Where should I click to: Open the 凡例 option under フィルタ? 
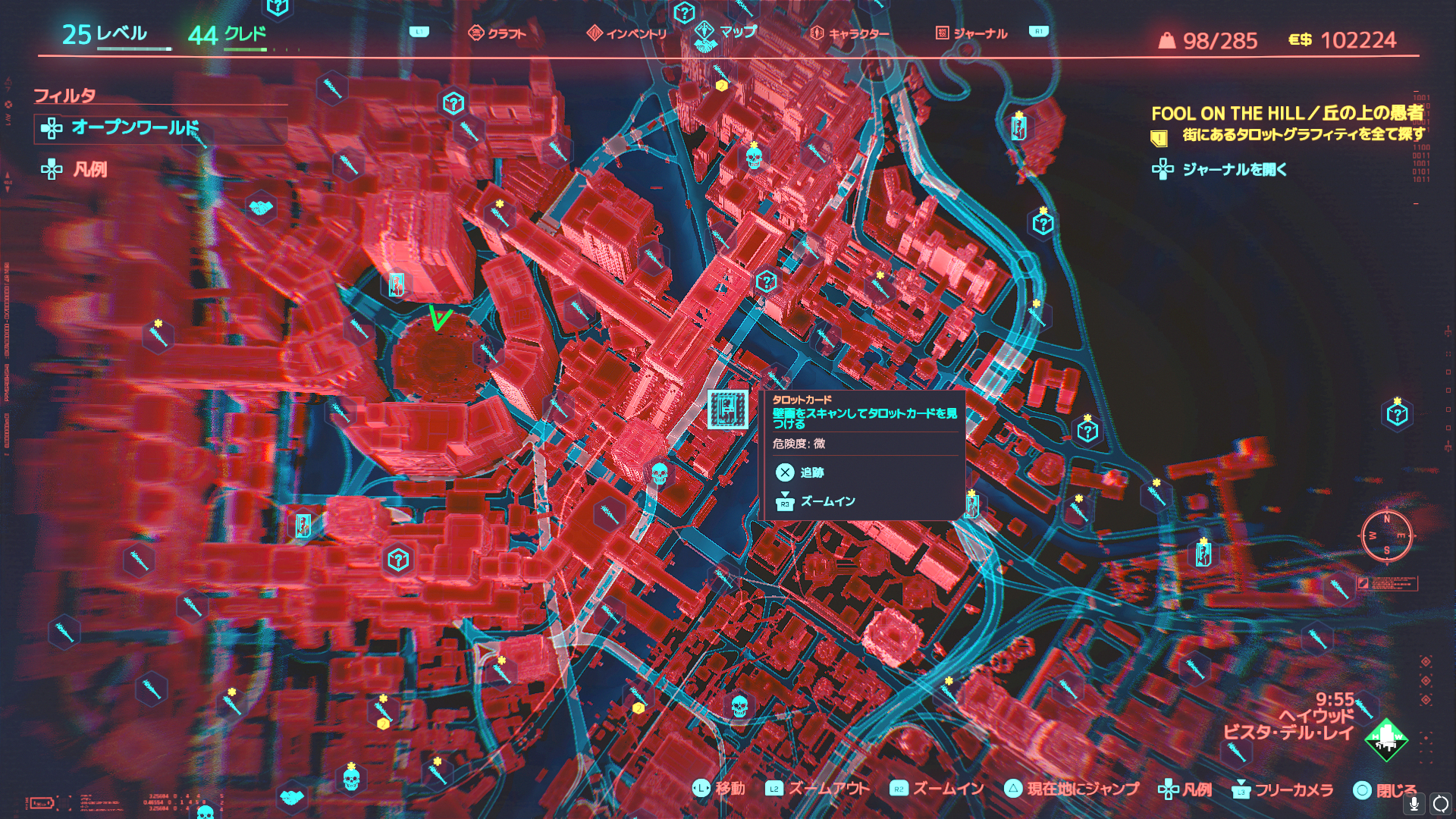point(74,169)
